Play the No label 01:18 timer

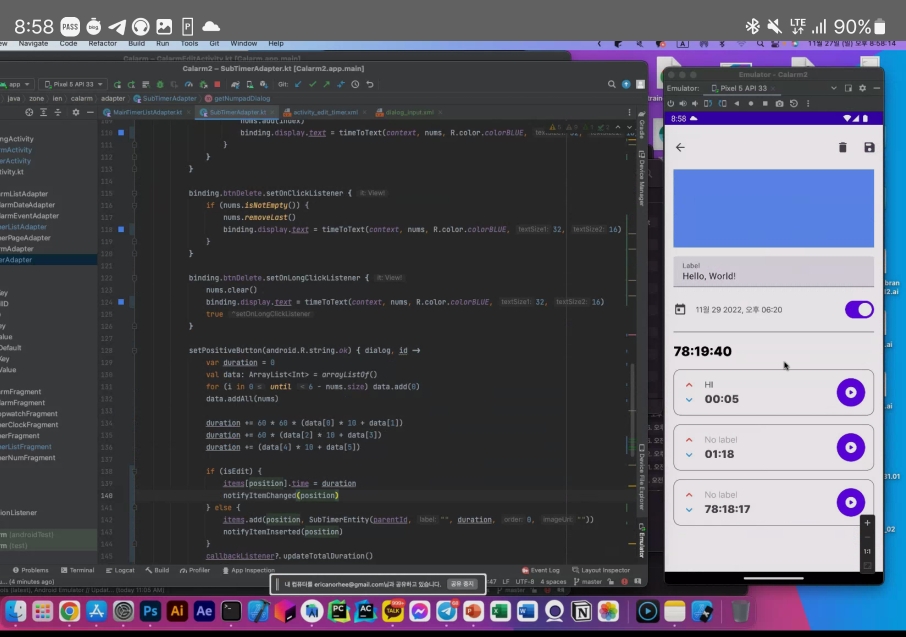(851, 447)
